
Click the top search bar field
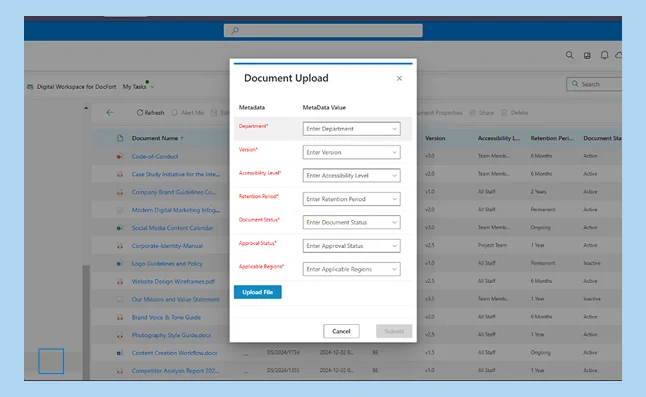tap(323, 30)
